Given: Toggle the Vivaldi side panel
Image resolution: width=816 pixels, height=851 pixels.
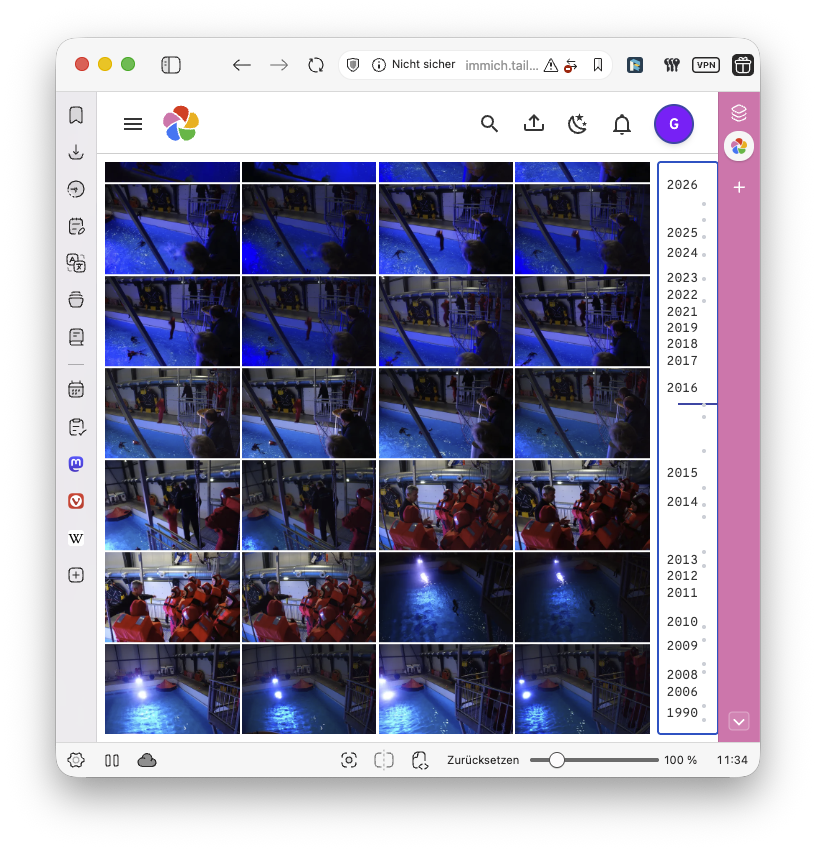Looking at the screenshot, I should (171, 65).
